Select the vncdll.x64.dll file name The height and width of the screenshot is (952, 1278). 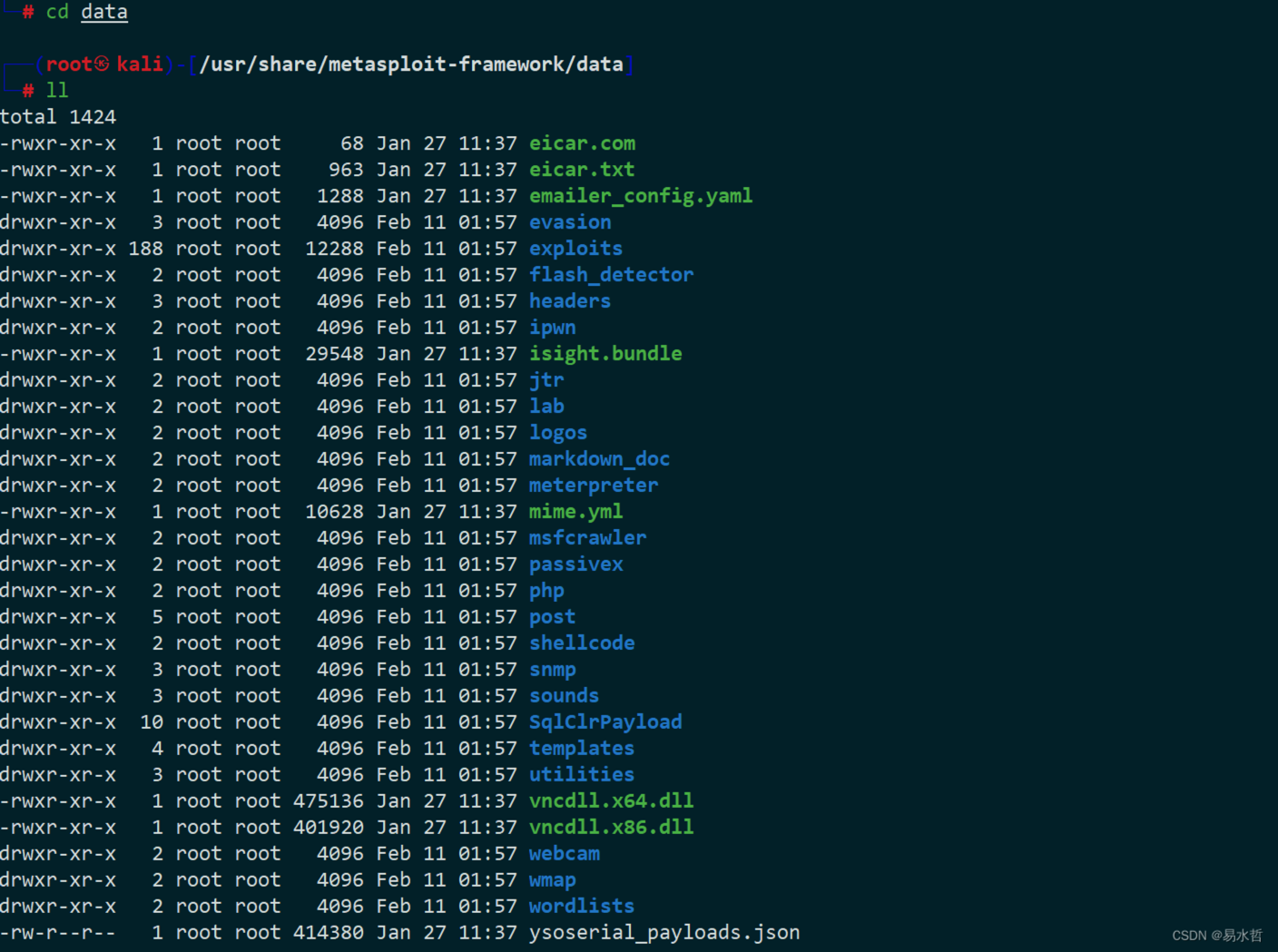611,801
